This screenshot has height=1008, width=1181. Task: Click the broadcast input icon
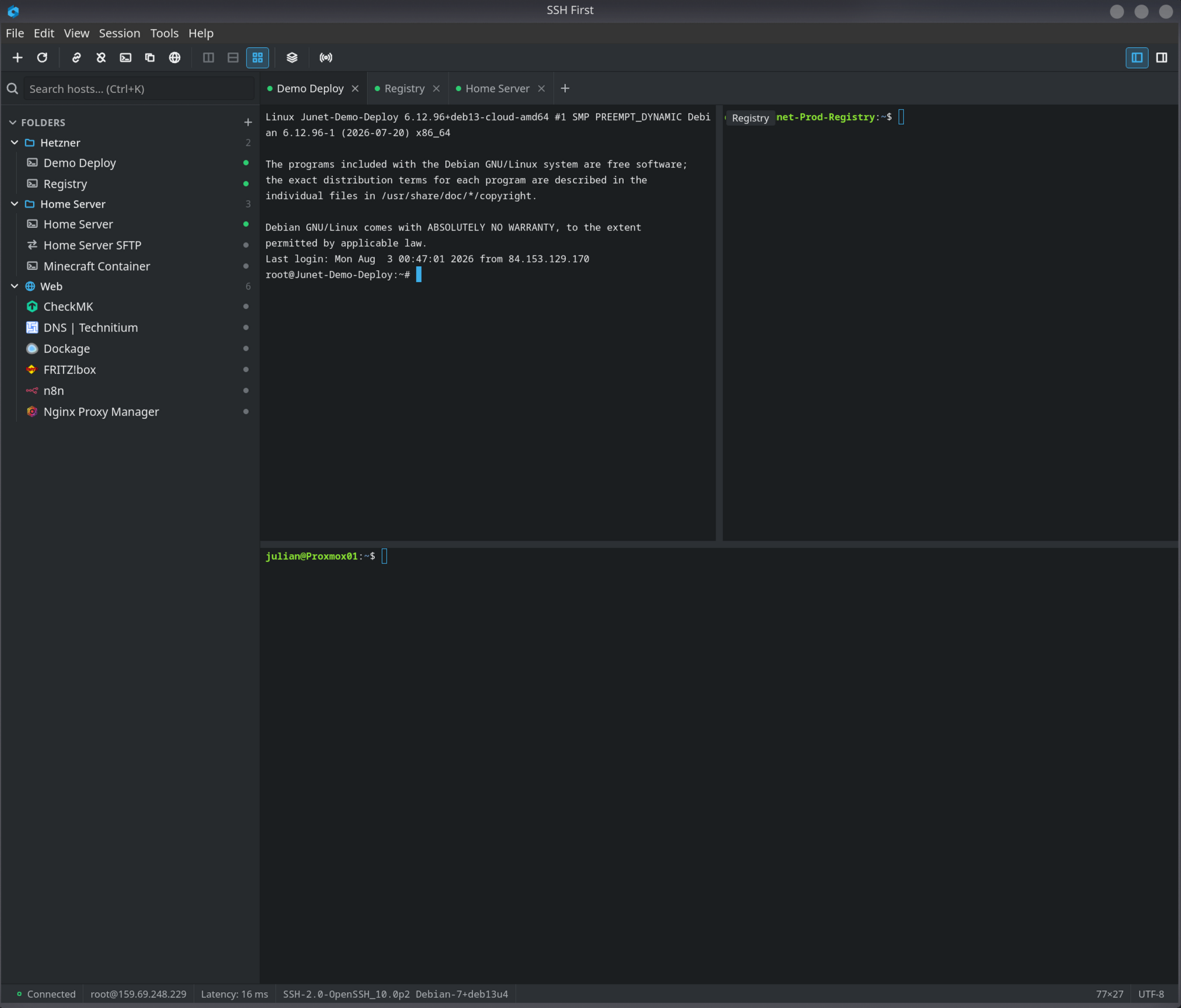coord(326,57)
